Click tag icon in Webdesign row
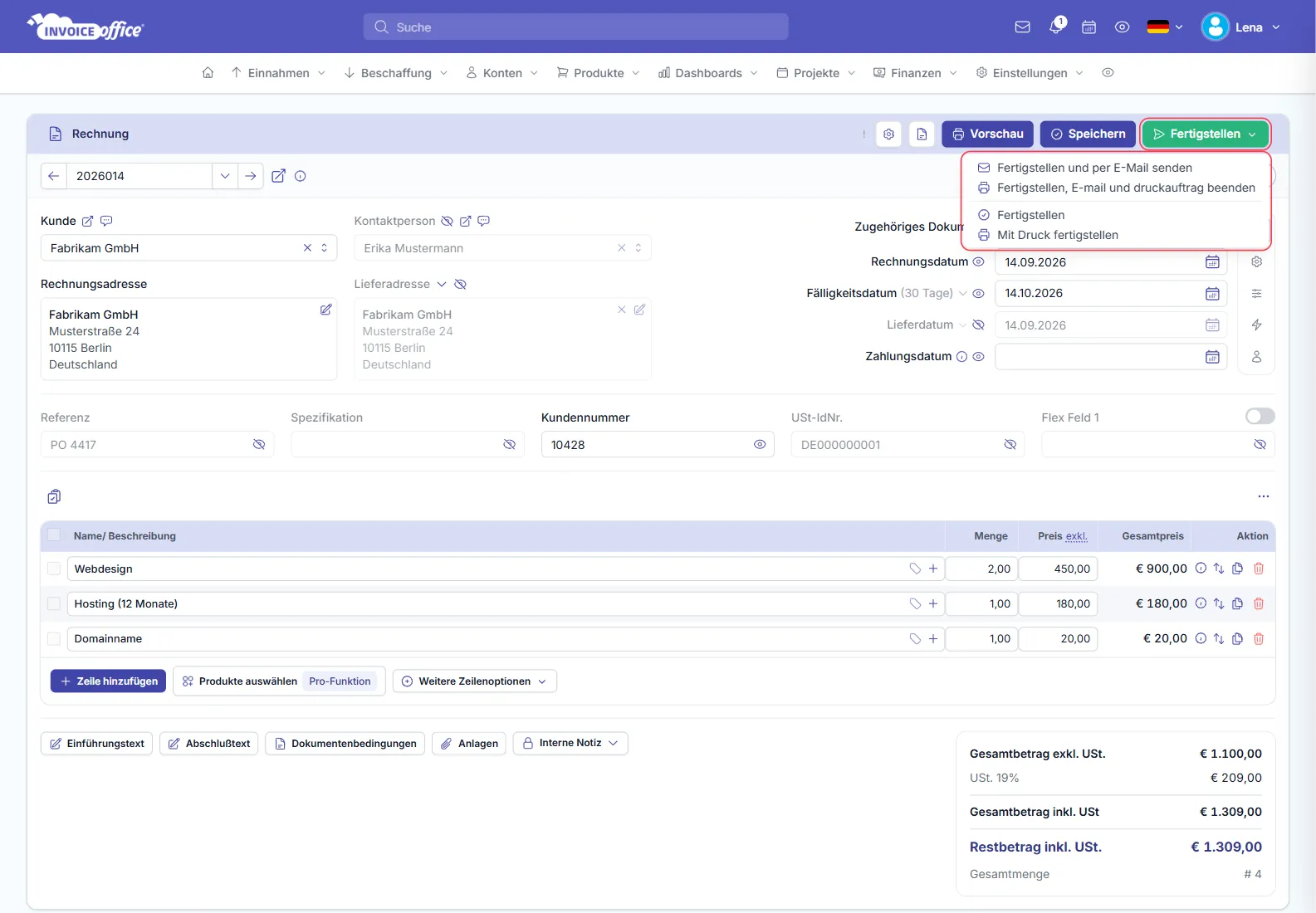Image resolution: width=1316 pixels, height=913 pixels. pos(915,569)
